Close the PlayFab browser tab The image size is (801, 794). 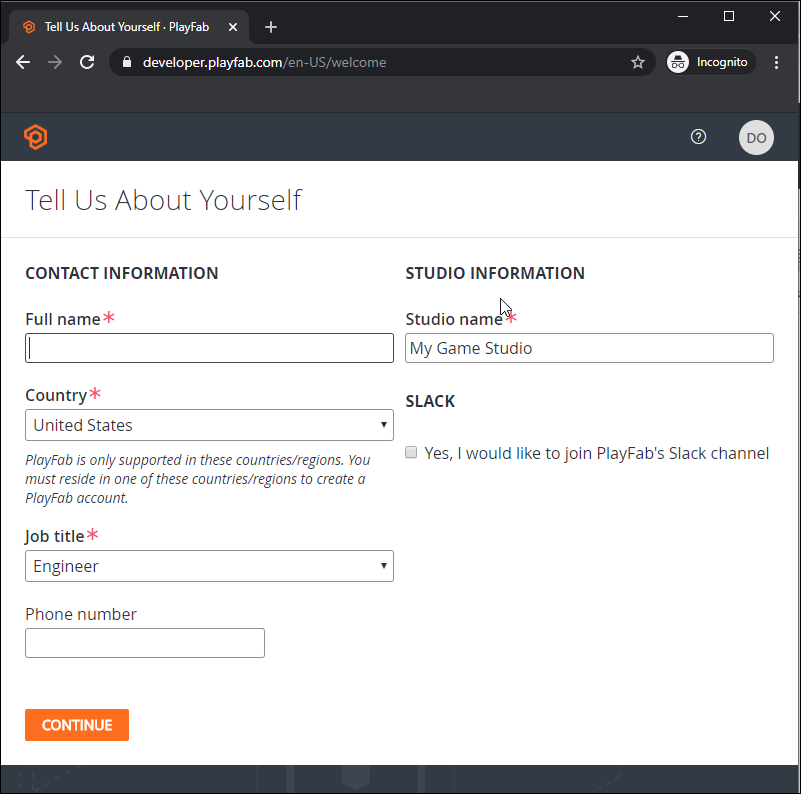pyautogui.click(x=230, y=27)
